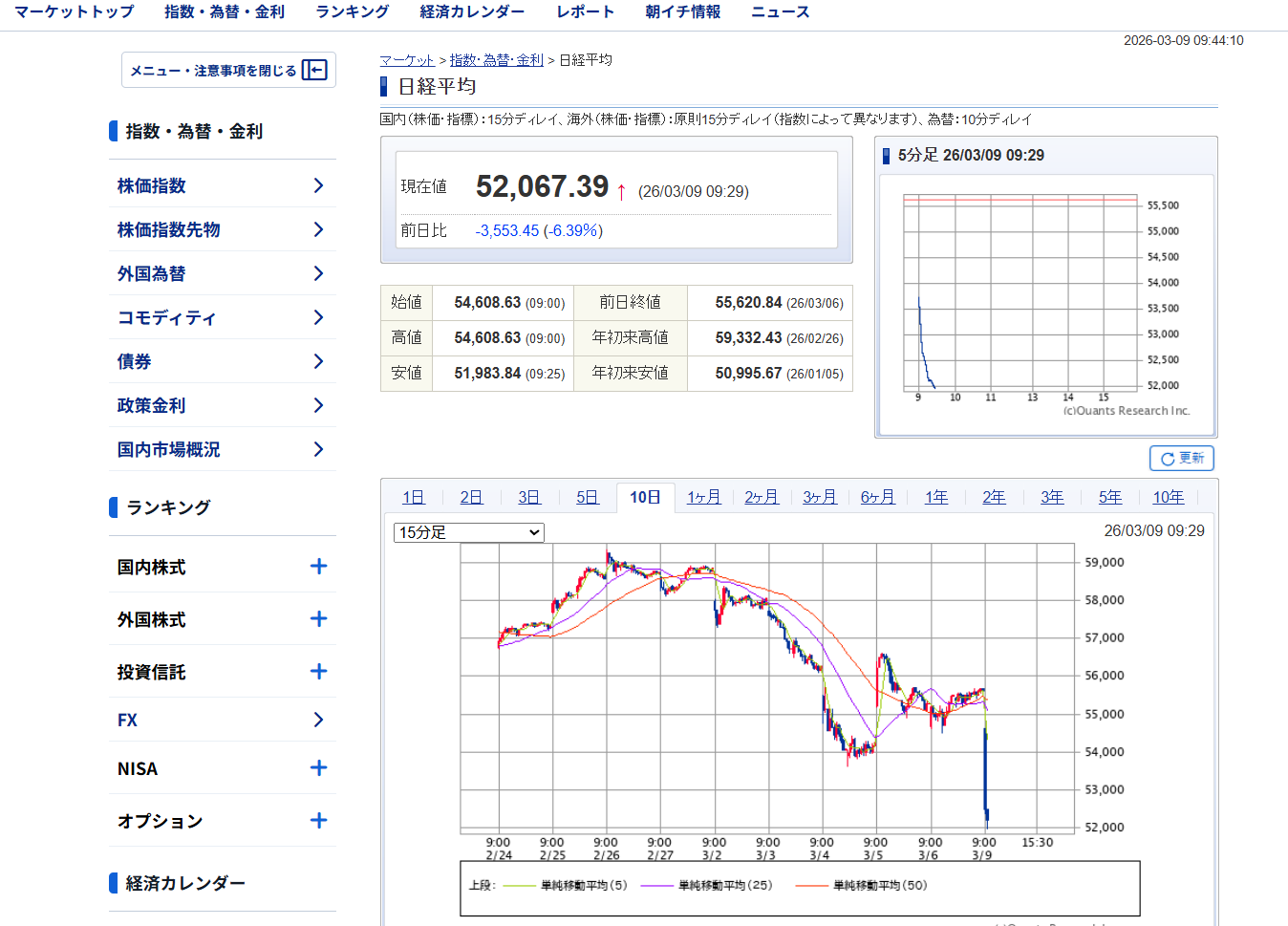
Task: Click the chevron arrow next to 株価指数先物
Action: 319,229
